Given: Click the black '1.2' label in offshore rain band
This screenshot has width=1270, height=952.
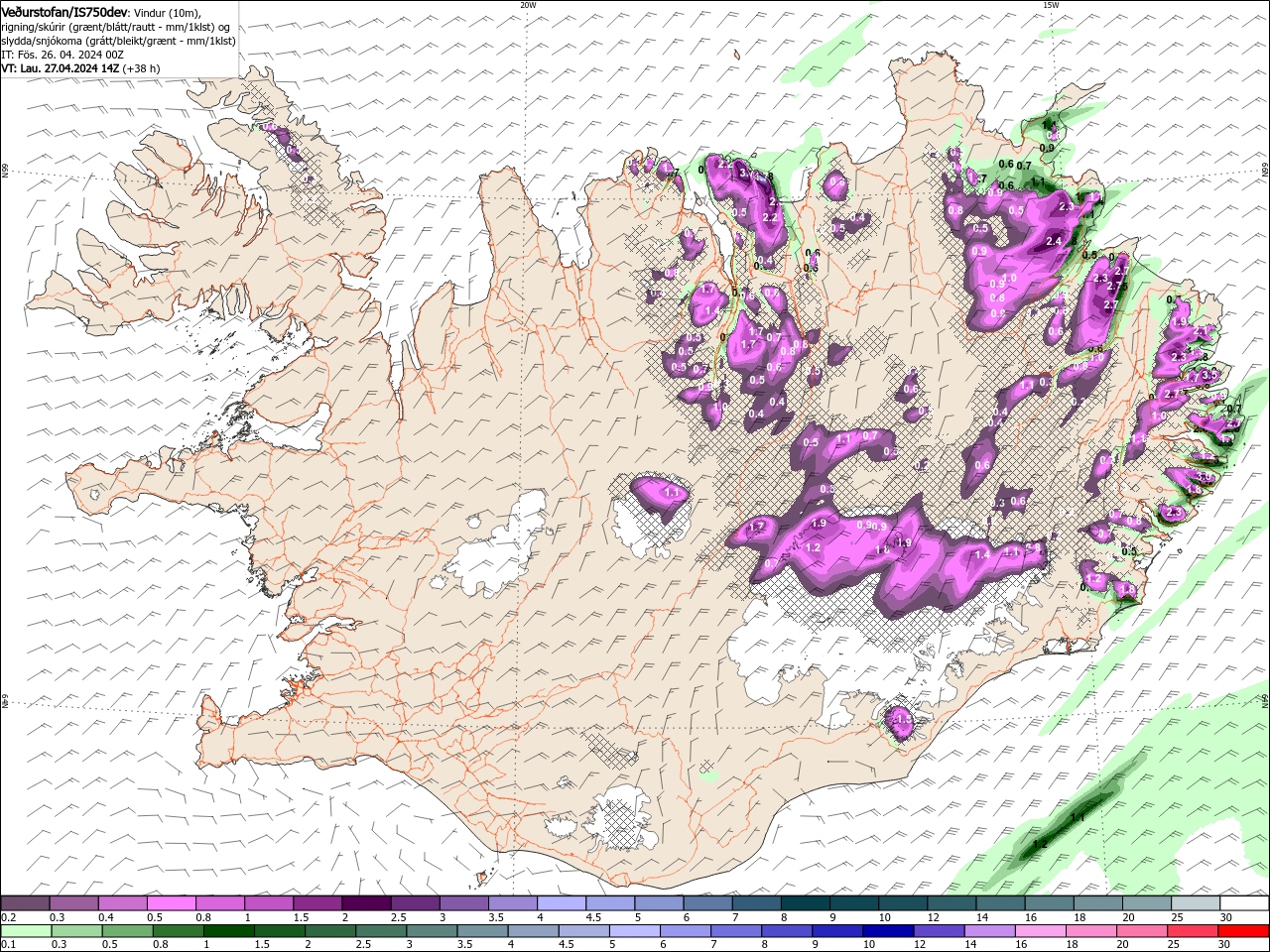Looking at the screenshot, I should [1040, 844].
